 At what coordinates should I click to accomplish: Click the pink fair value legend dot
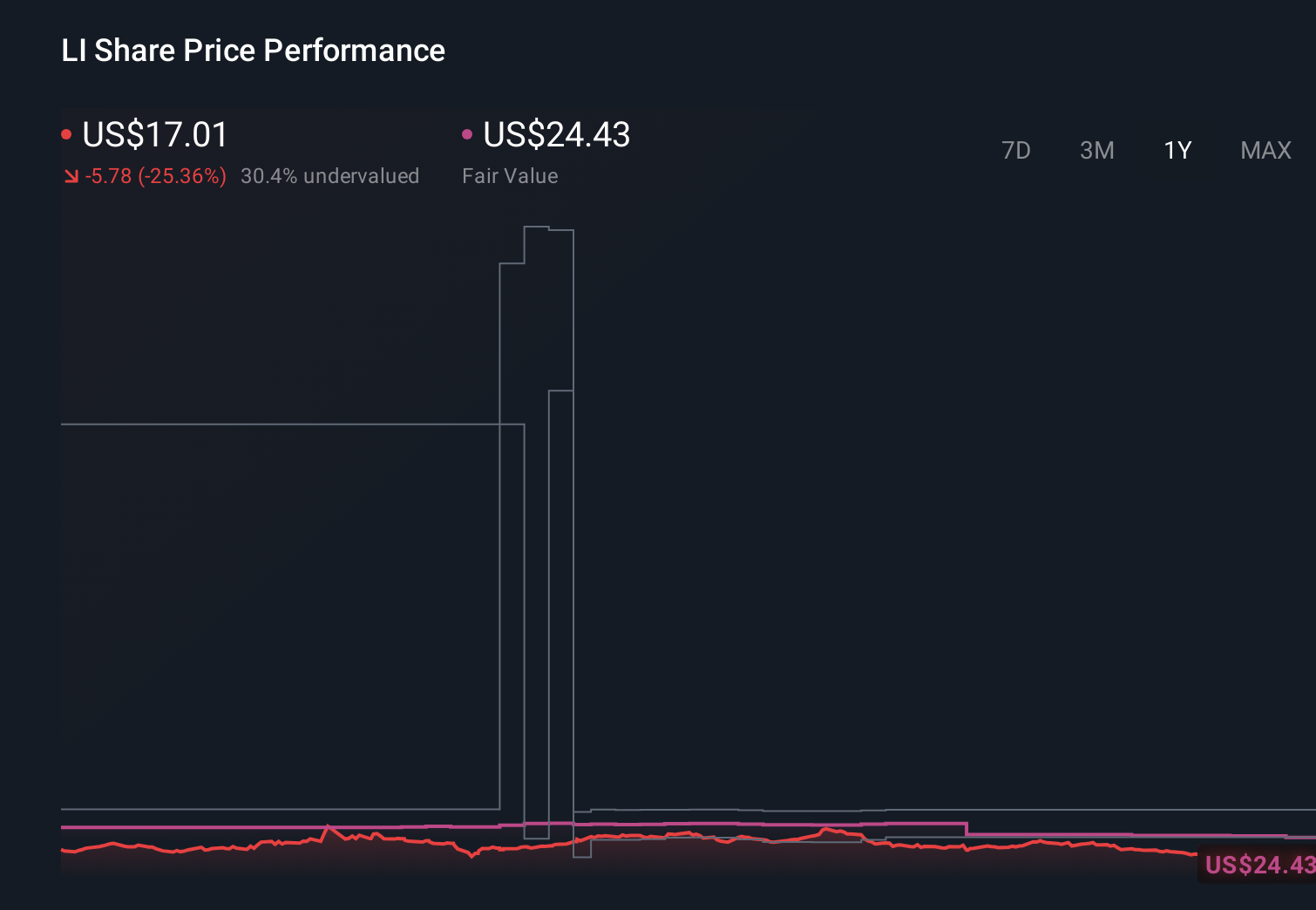(467, 134)
